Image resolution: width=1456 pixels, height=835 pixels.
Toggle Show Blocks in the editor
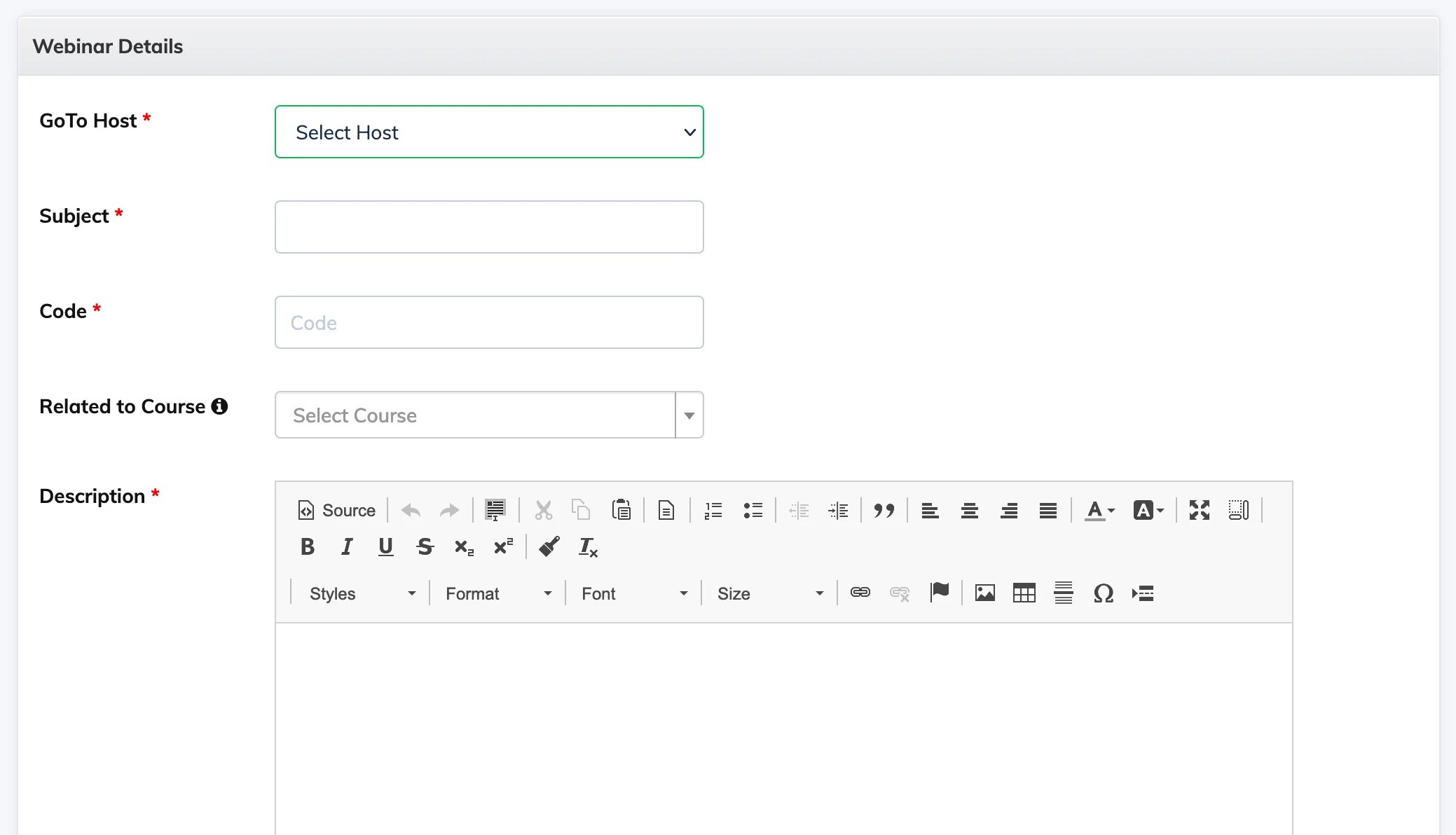click(x=1239, y=511)
